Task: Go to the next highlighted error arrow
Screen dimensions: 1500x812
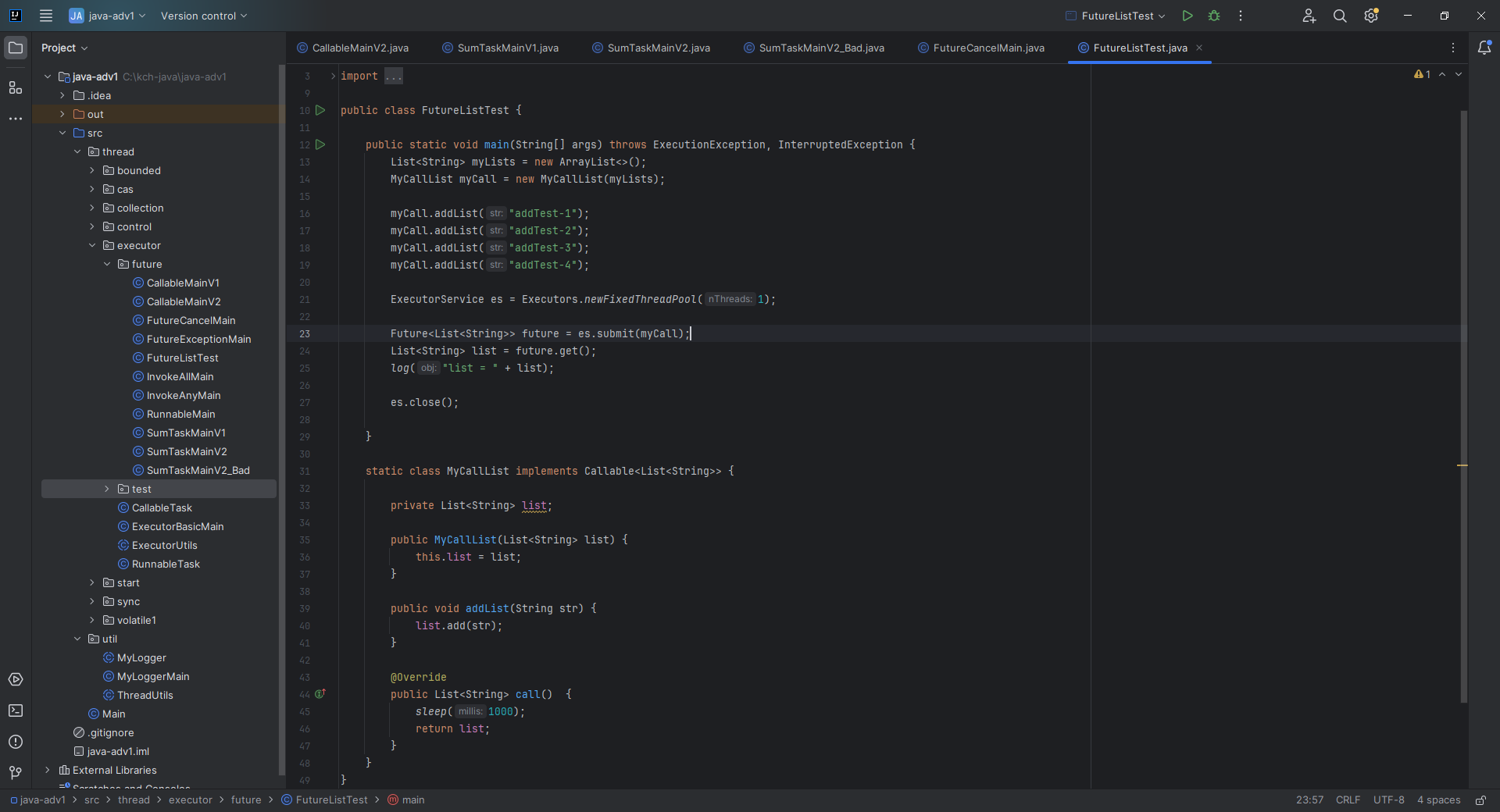Action: coord(1459,74)
